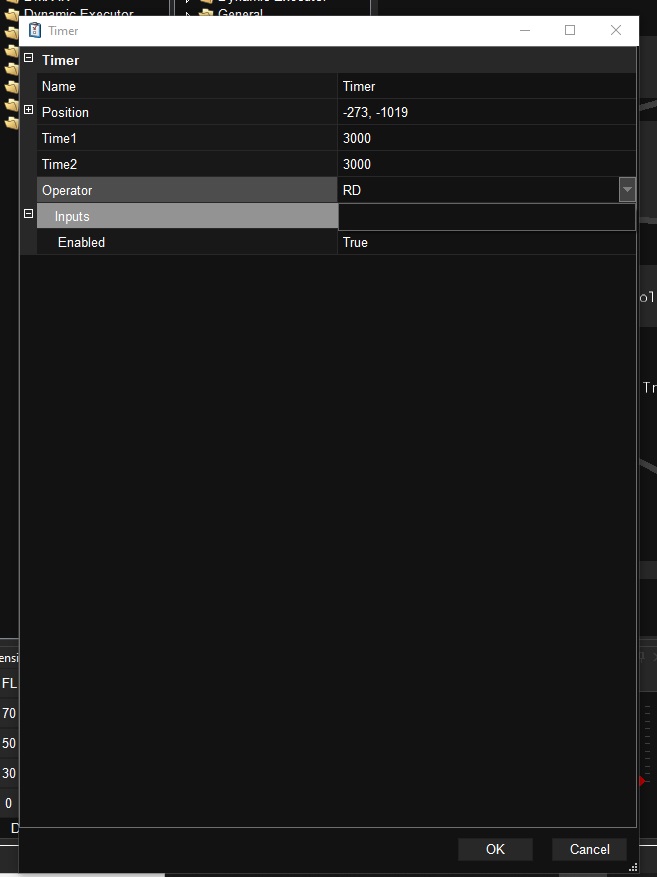Image resolution: width=657 pixels, height=877 pixels.
Task: Collapse the Timer property category
Action: 28,59
